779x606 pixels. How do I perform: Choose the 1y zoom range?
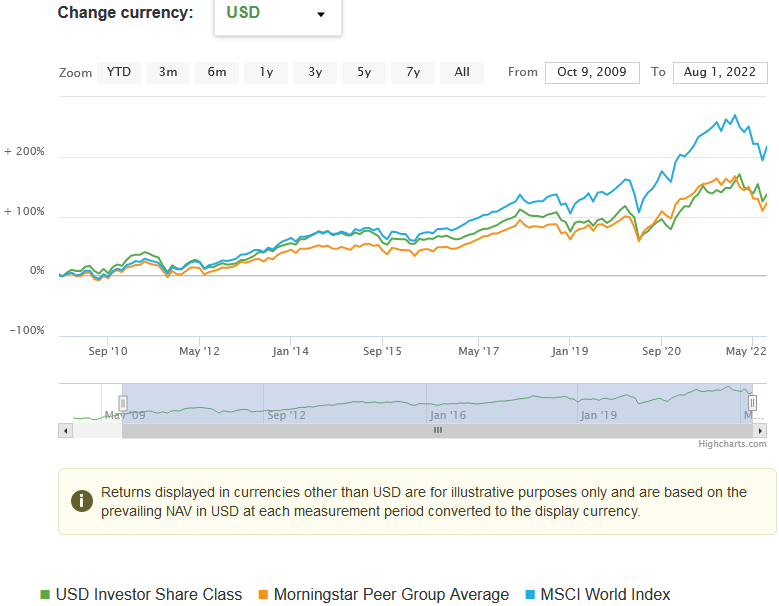(x=266, y=73)
